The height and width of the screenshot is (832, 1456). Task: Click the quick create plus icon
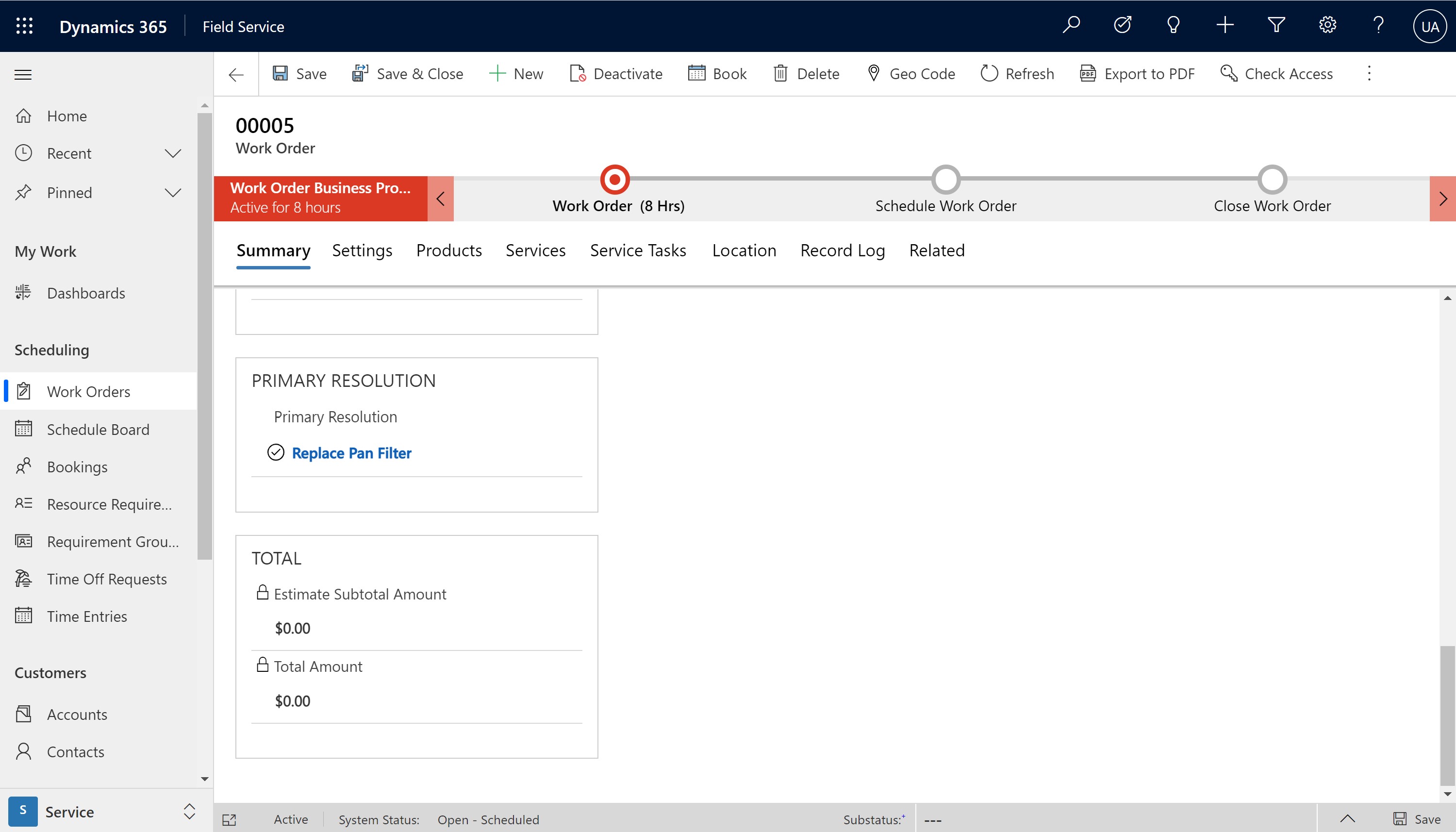pyautogui.click(x=1224, y=26)
